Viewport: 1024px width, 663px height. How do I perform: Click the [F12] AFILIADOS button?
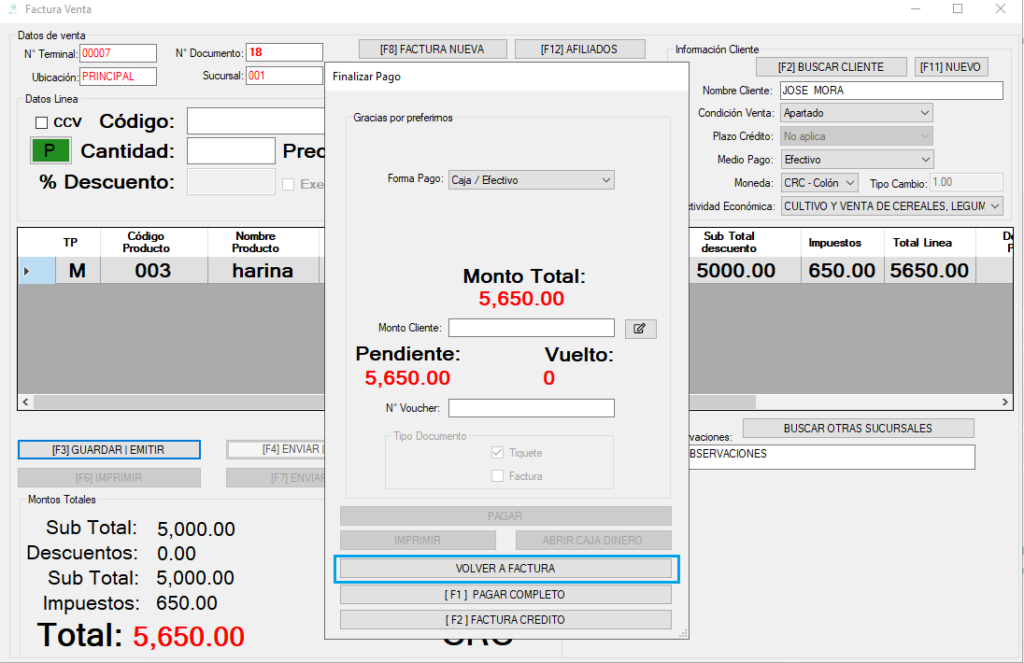click(x=580, y=48)
